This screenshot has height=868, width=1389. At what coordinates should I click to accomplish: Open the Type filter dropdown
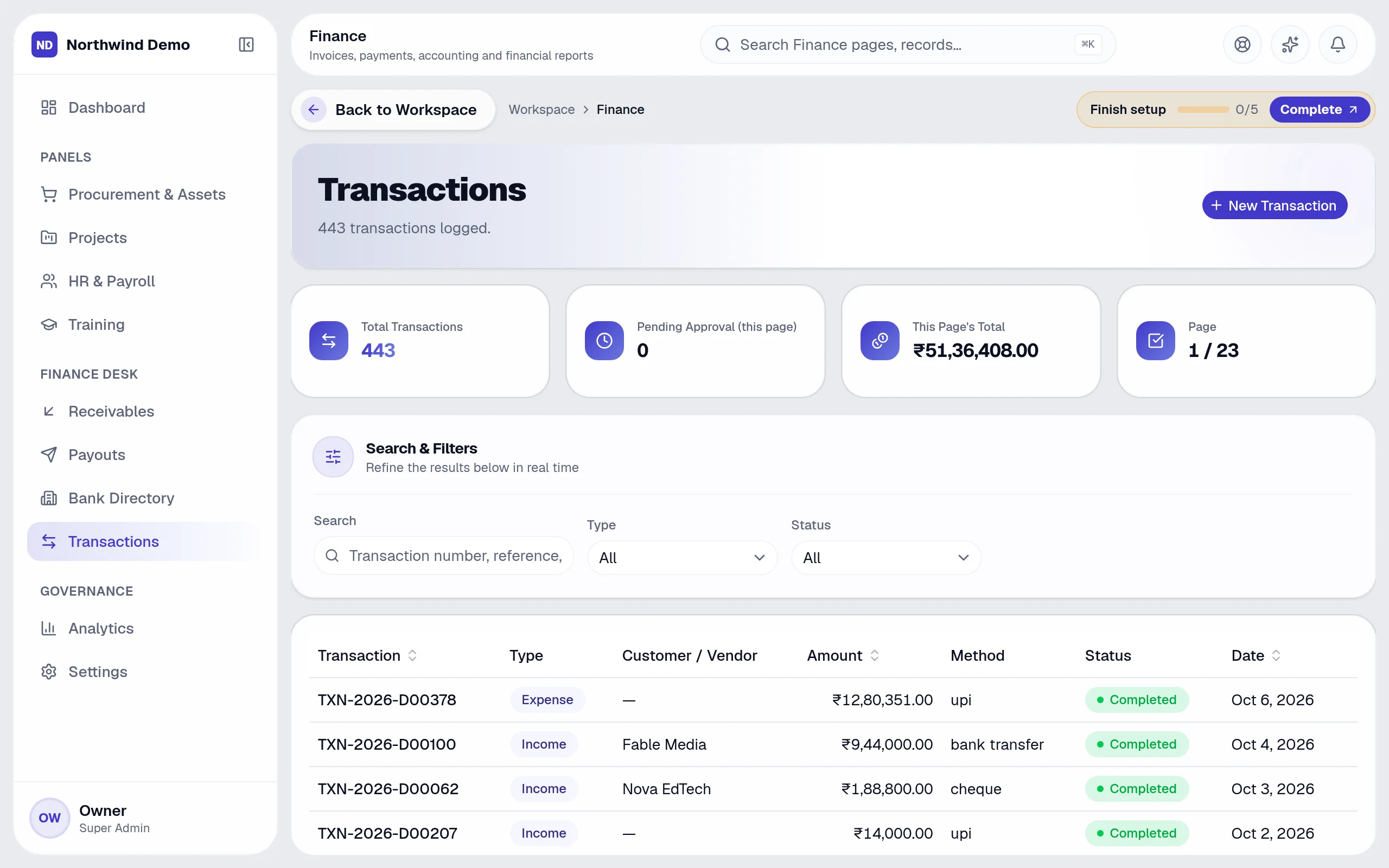click(682, 558)
